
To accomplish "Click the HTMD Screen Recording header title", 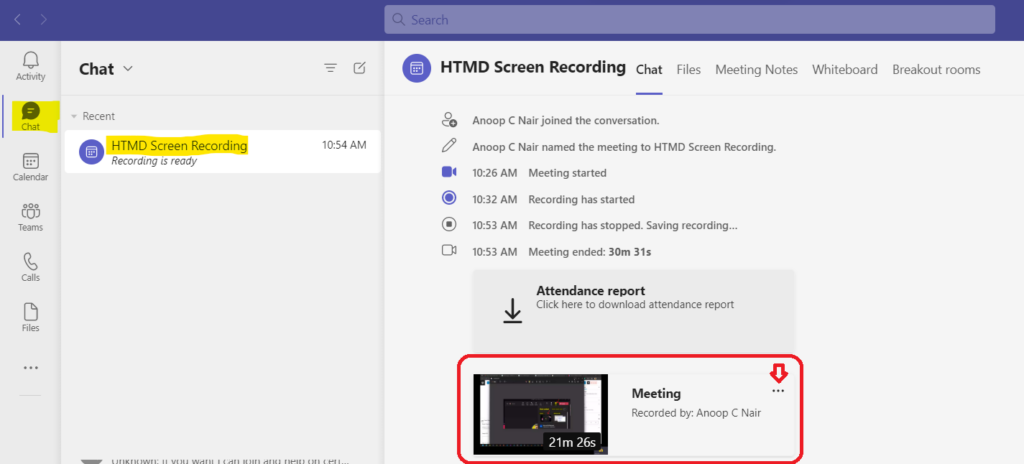I will point(533,67).
